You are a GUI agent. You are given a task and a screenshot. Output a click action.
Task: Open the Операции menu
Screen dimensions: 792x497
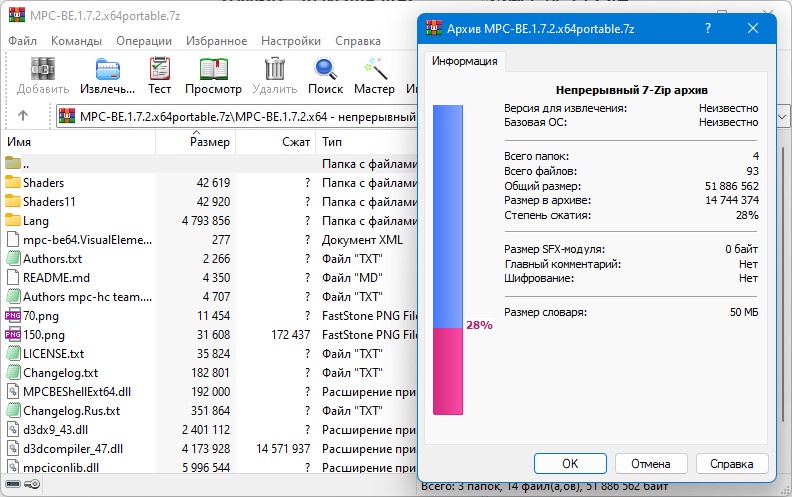tap(144, 41)
